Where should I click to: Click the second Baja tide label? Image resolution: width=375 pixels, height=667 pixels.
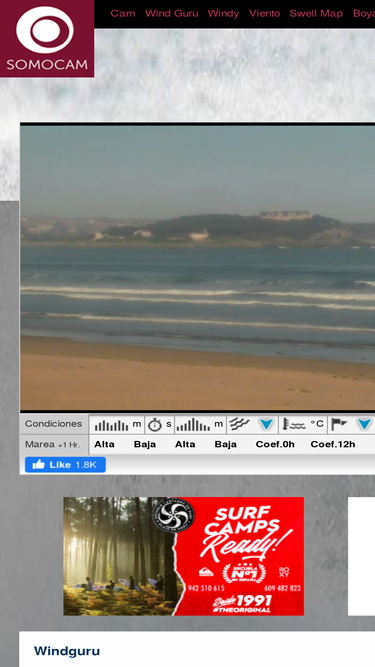(x=226, y=445)
